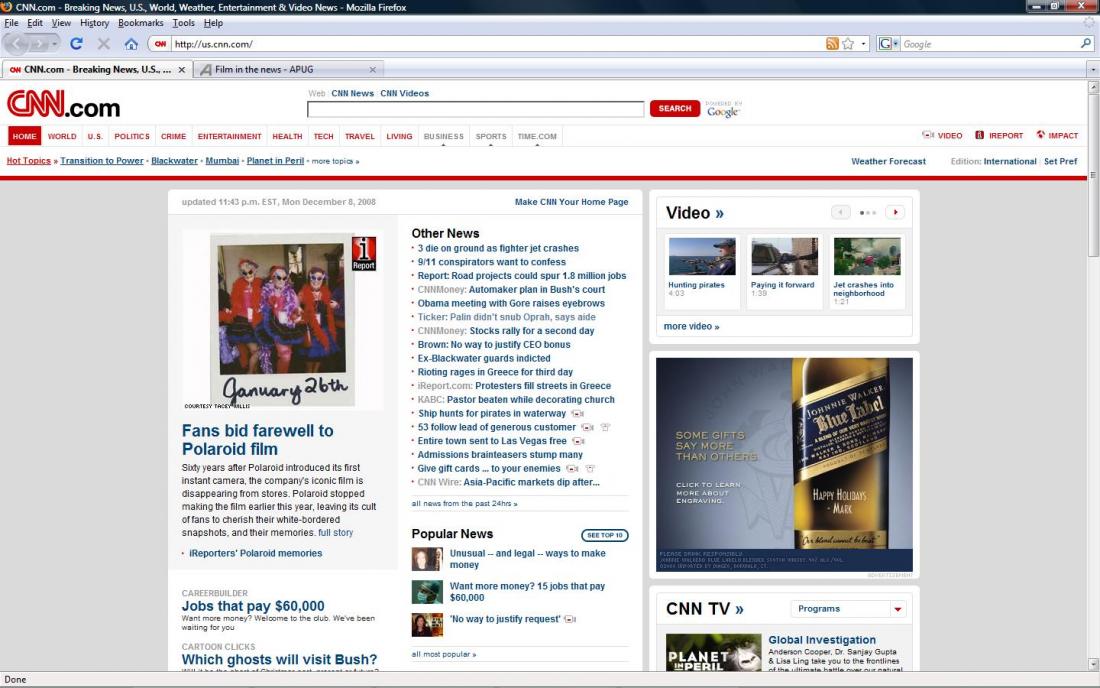
Task: Select the POLITICS navigation tab
Action: pyautogui.click(x=132, y=136)
